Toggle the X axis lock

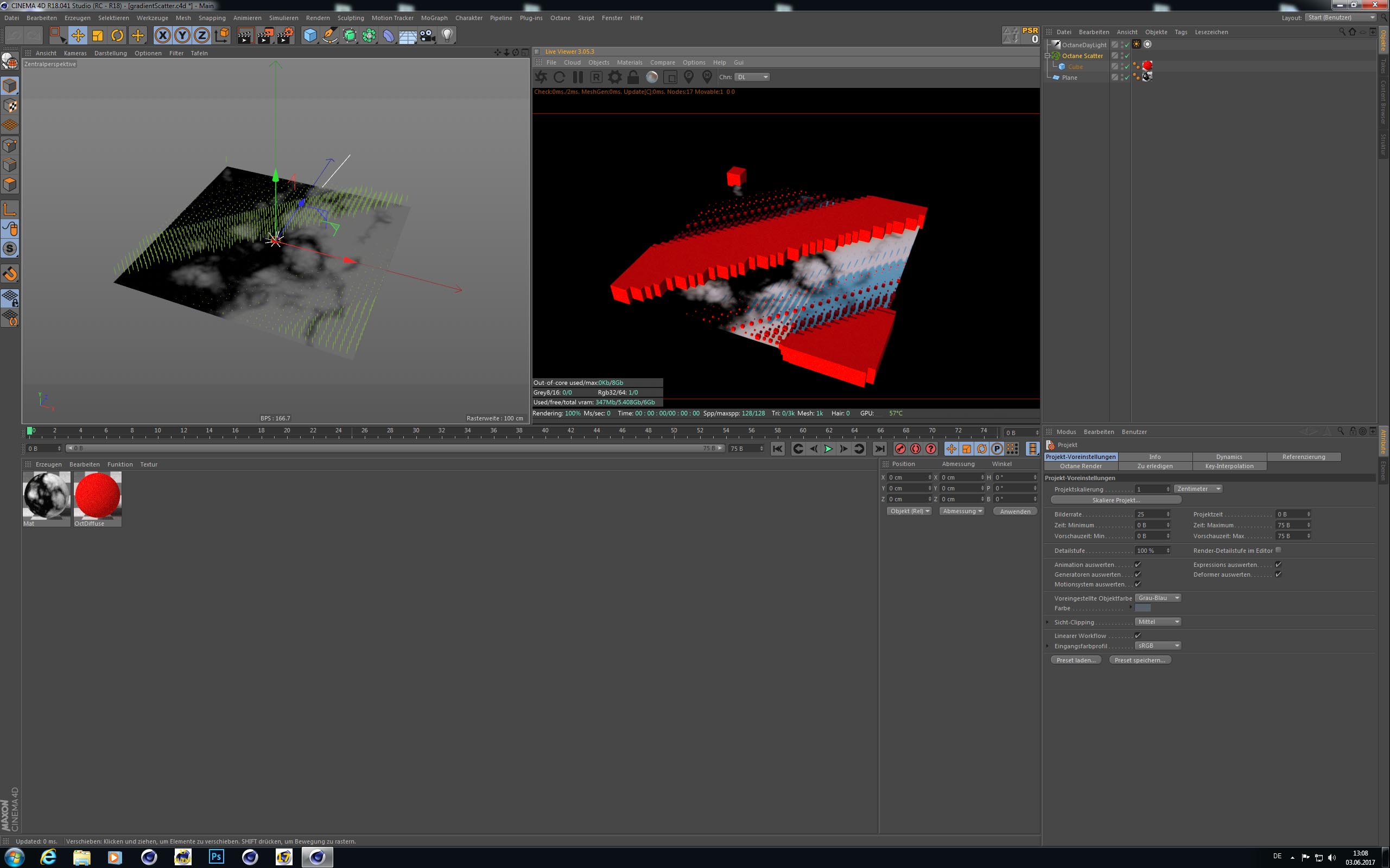coord(162,36)
